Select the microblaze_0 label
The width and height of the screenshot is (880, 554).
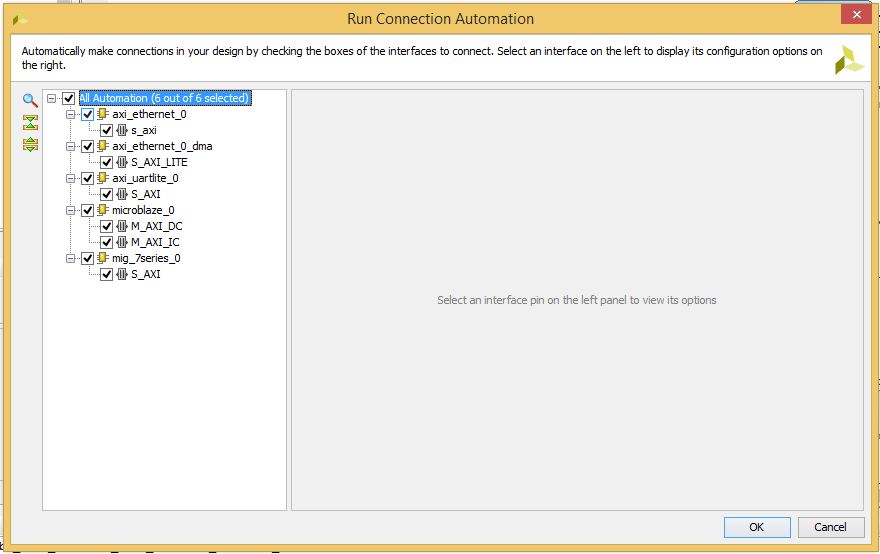(143, 210)
